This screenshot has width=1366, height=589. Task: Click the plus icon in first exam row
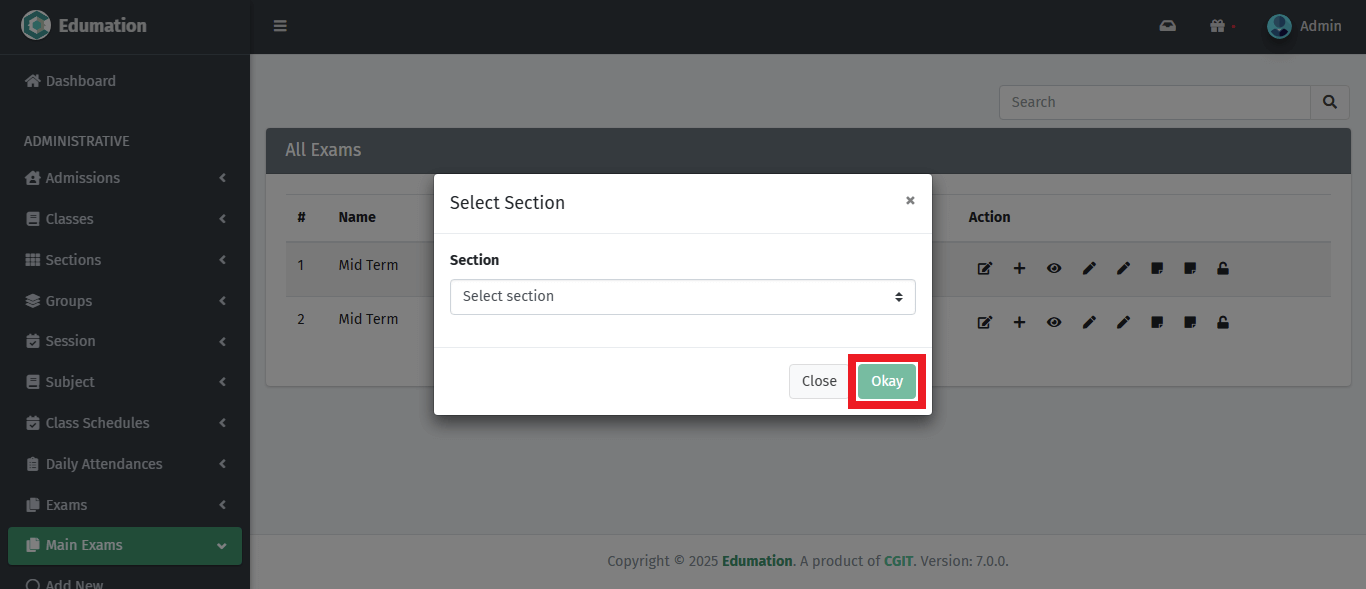(x=1019, y=268)
